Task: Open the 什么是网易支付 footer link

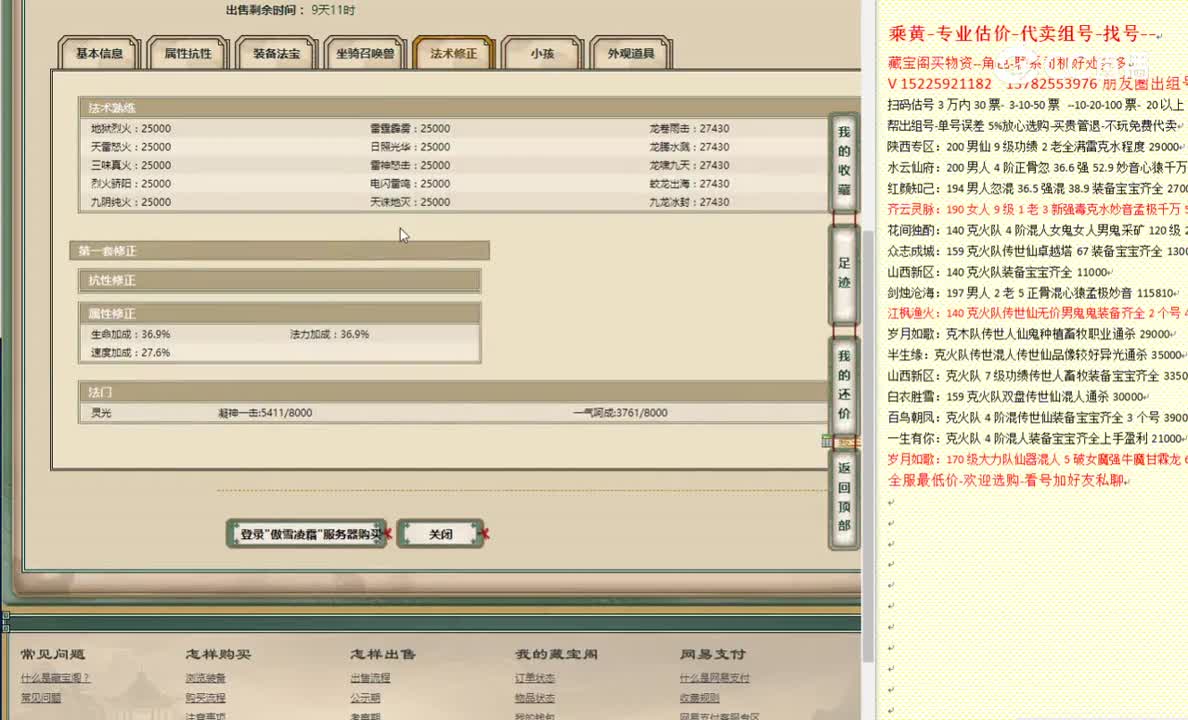Action: coord(714,678)
